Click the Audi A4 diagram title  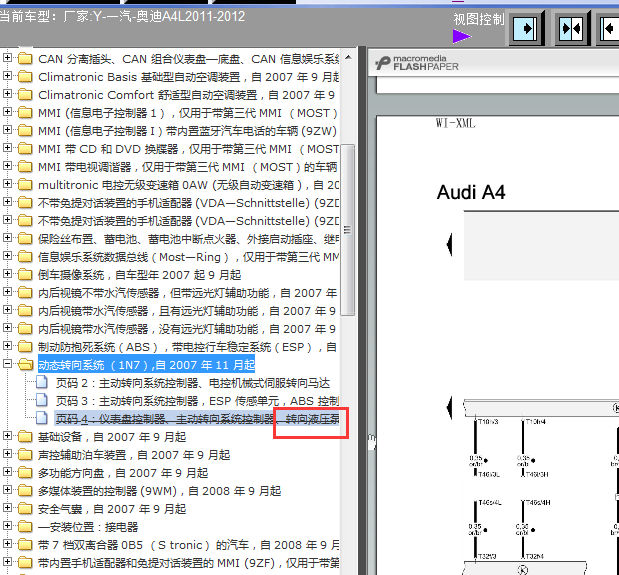(x=471, y=192)
